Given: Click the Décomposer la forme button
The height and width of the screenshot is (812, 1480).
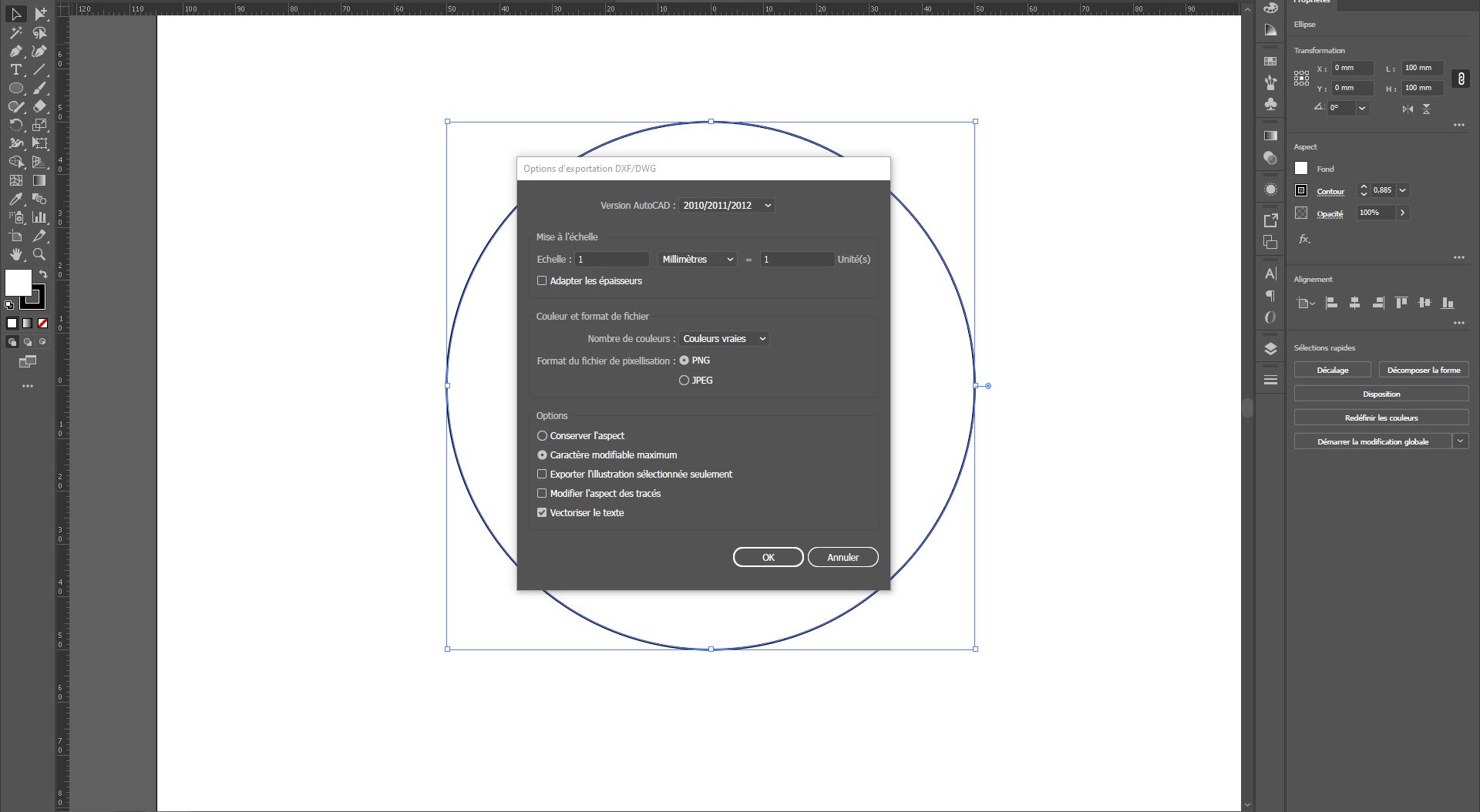Looking at the screenshot, I should (1423, 369).
